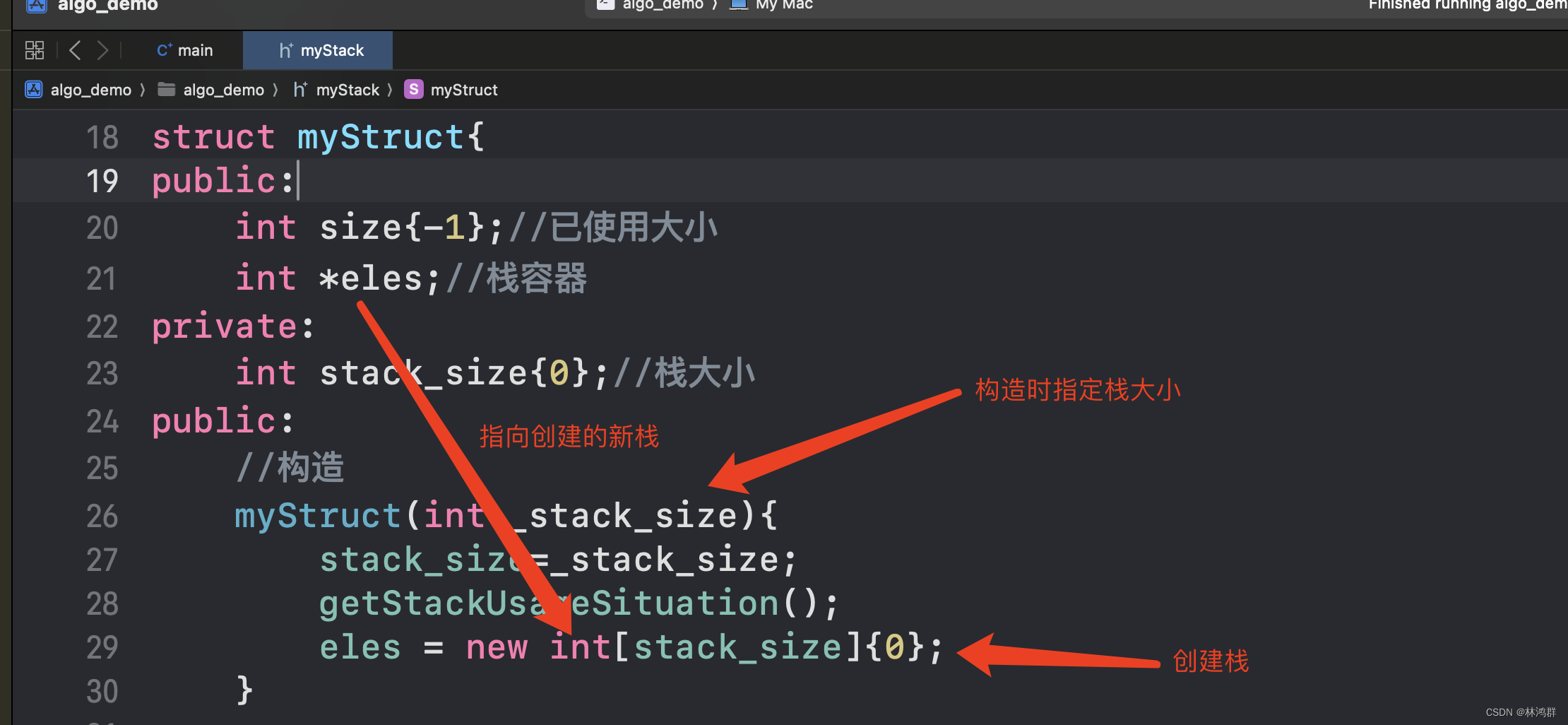Image resolution: width=1568 pixels, height=725 pixels.
Task: Click the myStack breadcrumb label
Action: coord(347,89)
